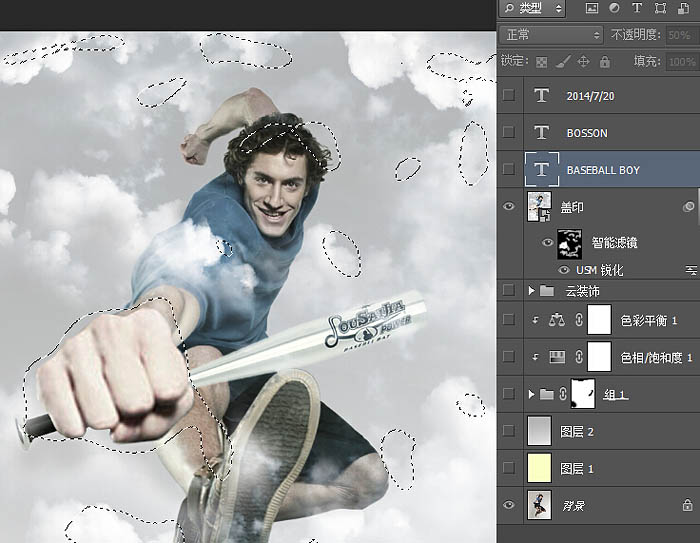Click the T icon of BOSSON layer
The image size is (700, 543).
tap(542, 132)
